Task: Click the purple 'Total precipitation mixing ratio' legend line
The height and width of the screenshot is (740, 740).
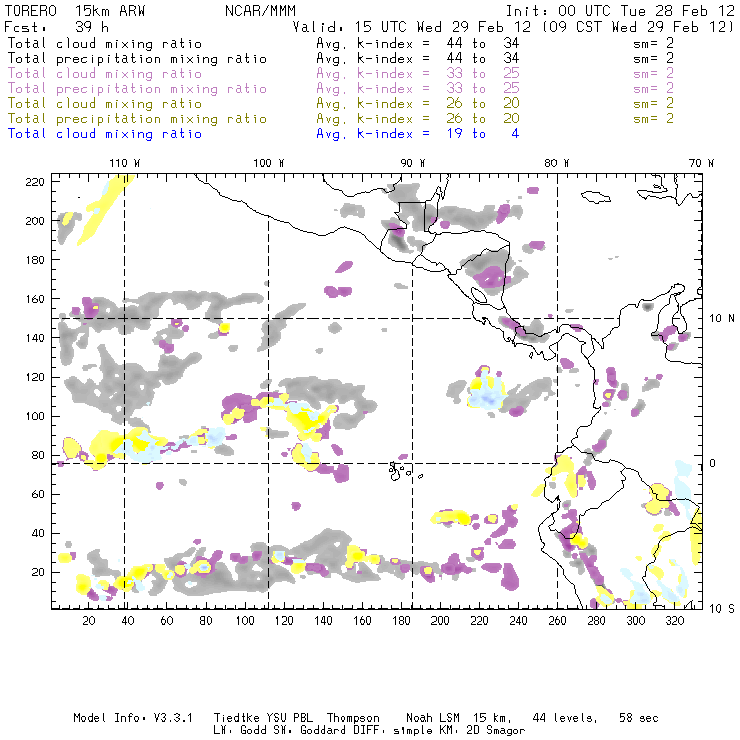Action: 137,89
